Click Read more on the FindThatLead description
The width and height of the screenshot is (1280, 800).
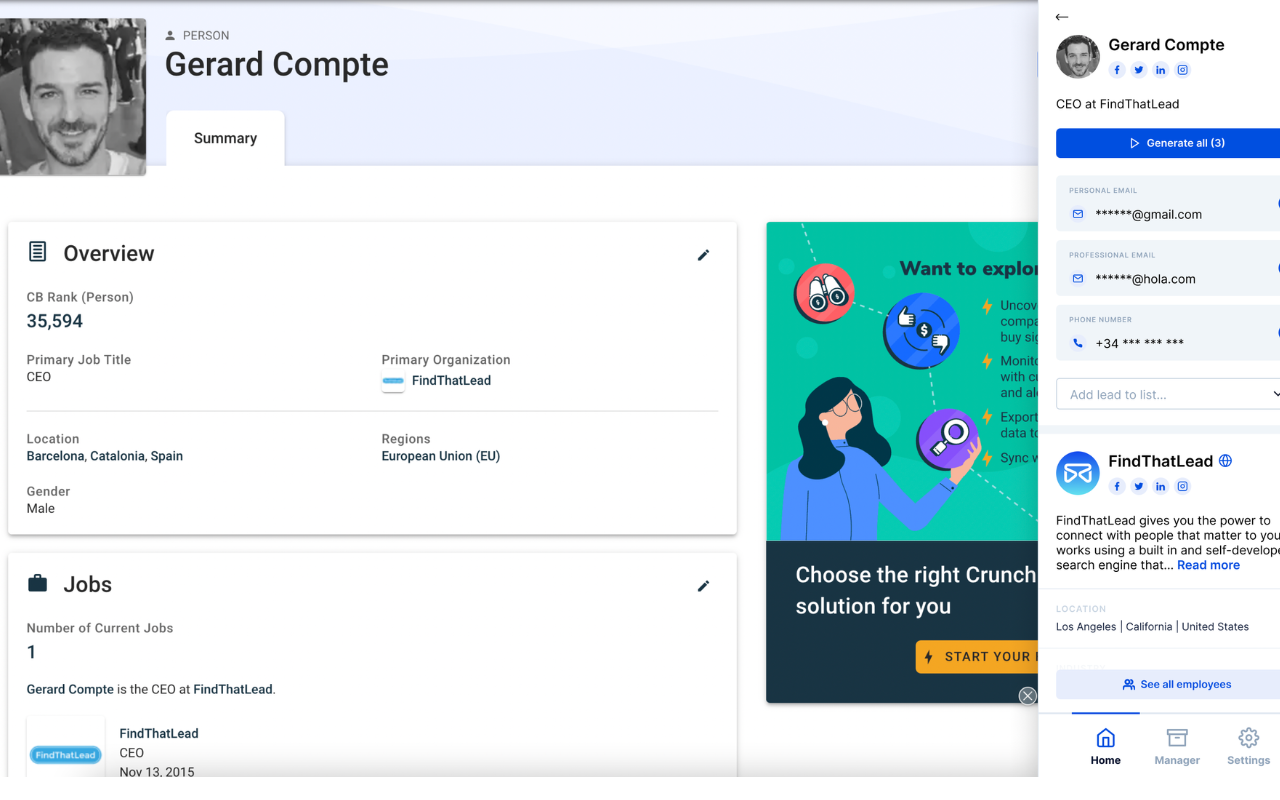coord(1208,565)
